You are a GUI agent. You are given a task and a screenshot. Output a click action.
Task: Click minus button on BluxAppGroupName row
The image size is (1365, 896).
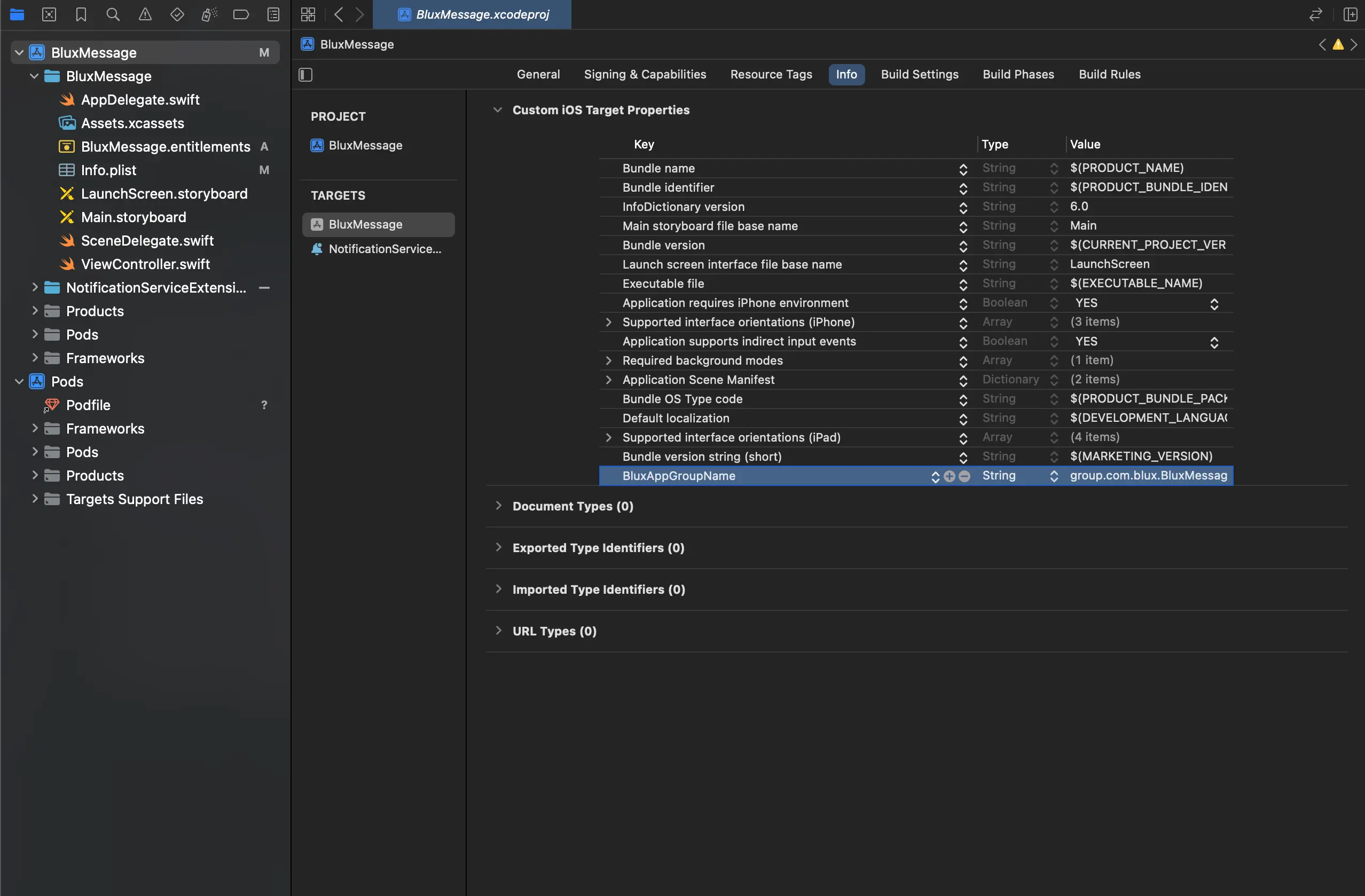coord(964,476)
